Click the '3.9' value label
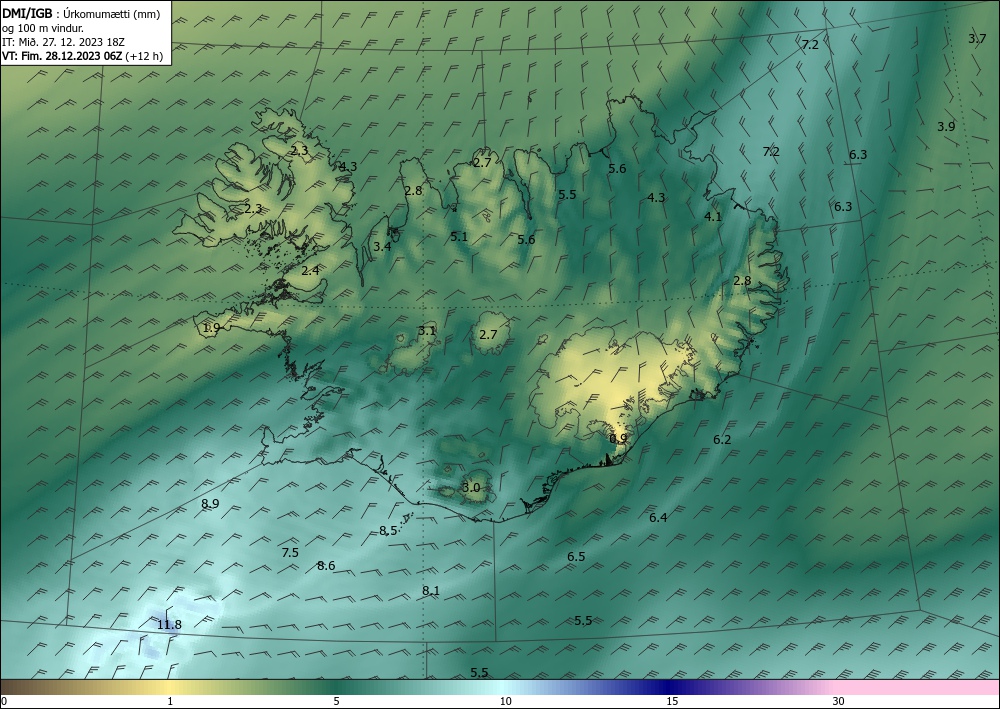Screen dimensions: 1000x709 tap(946, 126)
